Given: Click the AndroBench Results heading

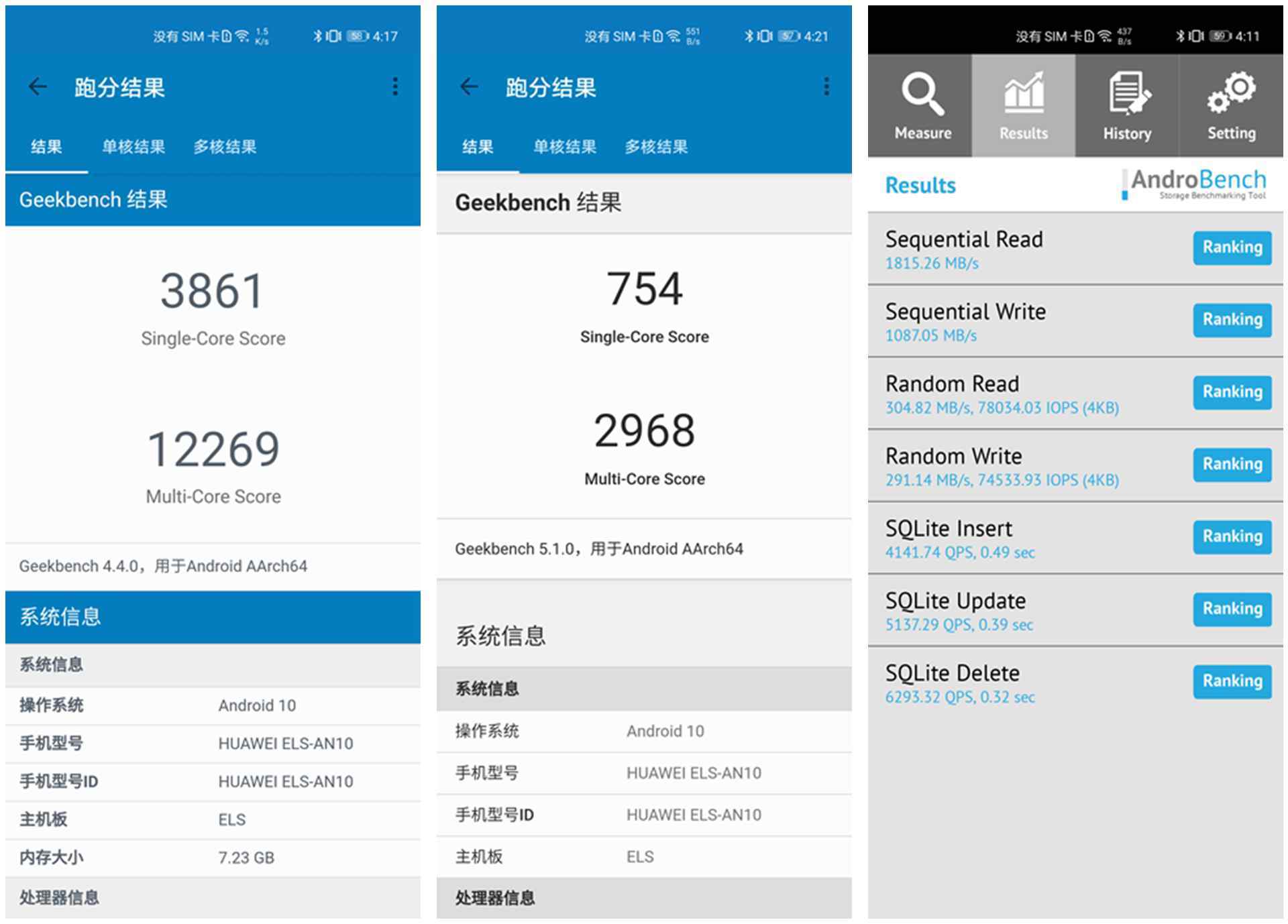Looking at the screenshot, I should (x=920, y=186).
